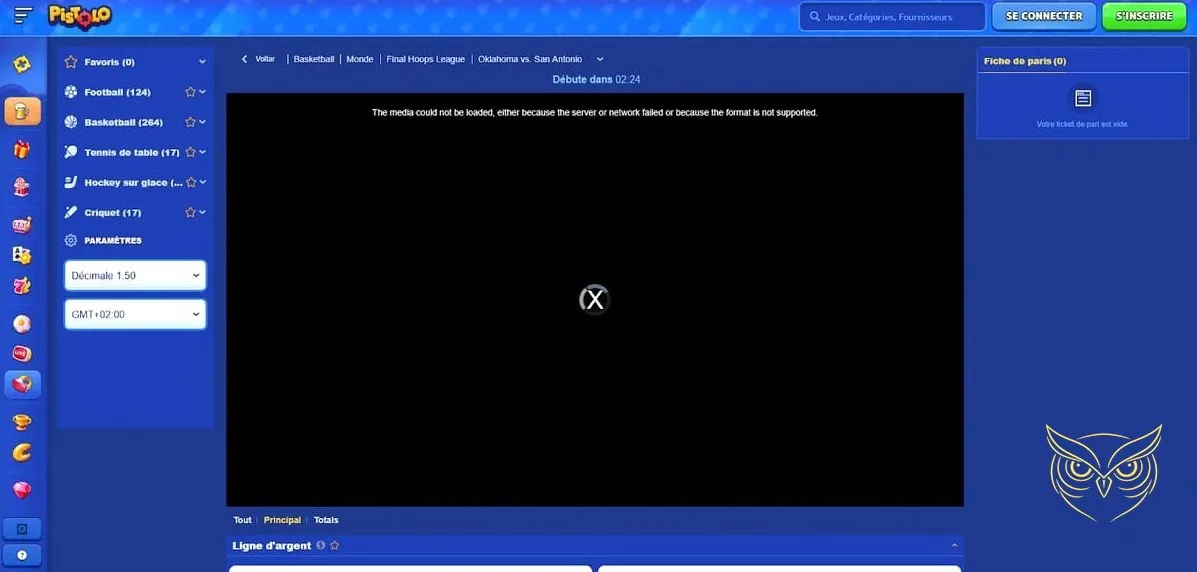Open the trophy tournaments icon

click(x=22, y=422)
